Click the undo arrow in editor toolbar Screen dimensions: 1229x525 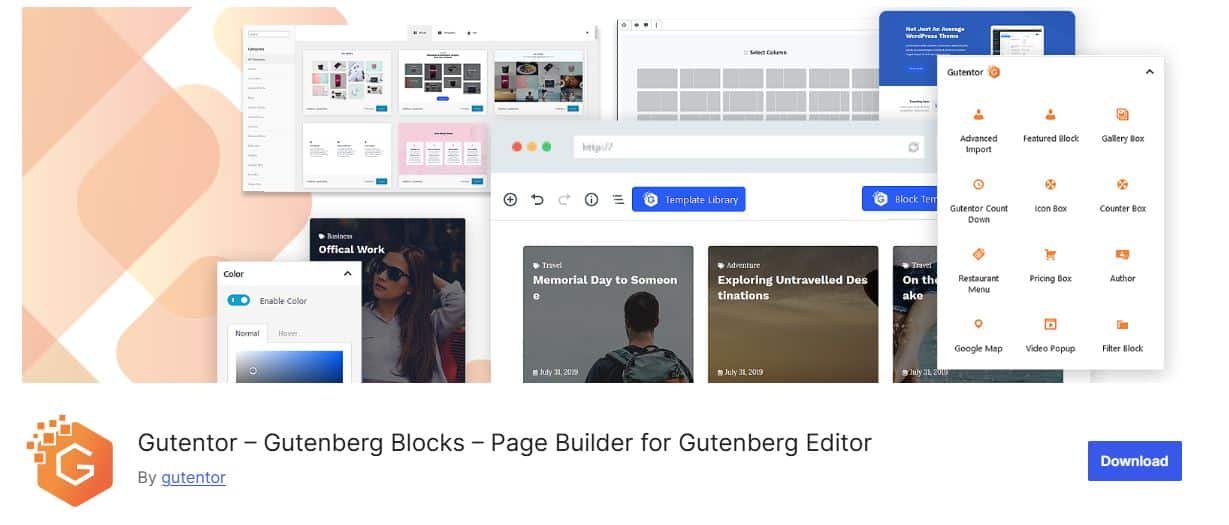(x=537, y=200)
